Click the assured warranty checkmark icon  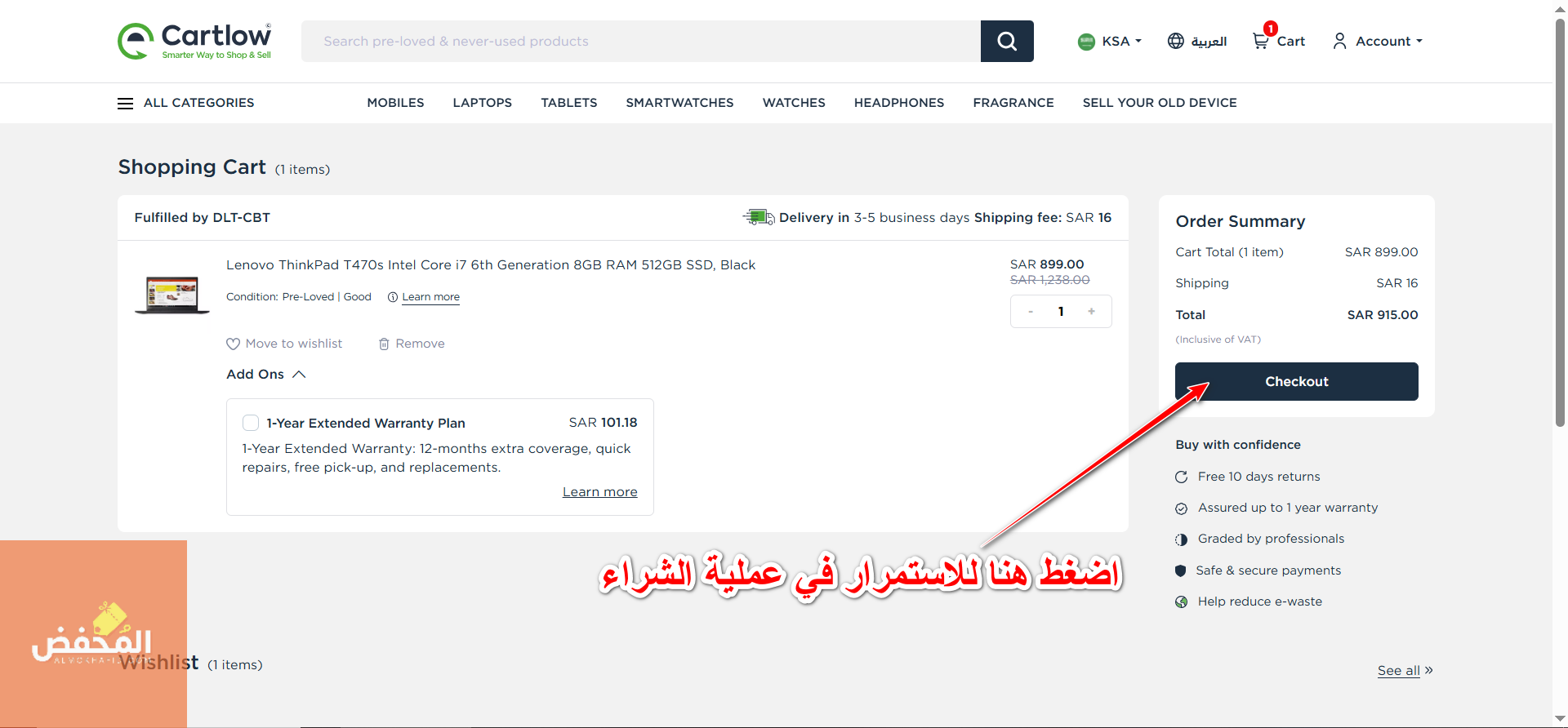1181,508
